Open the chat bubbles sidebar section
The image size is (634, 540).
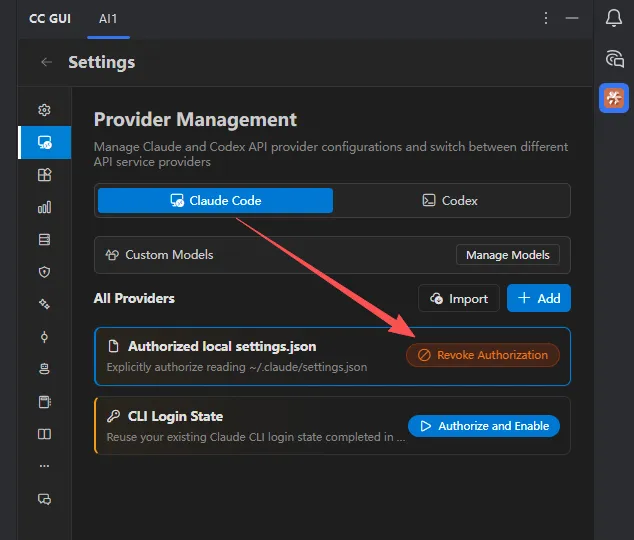coord(44,499)
